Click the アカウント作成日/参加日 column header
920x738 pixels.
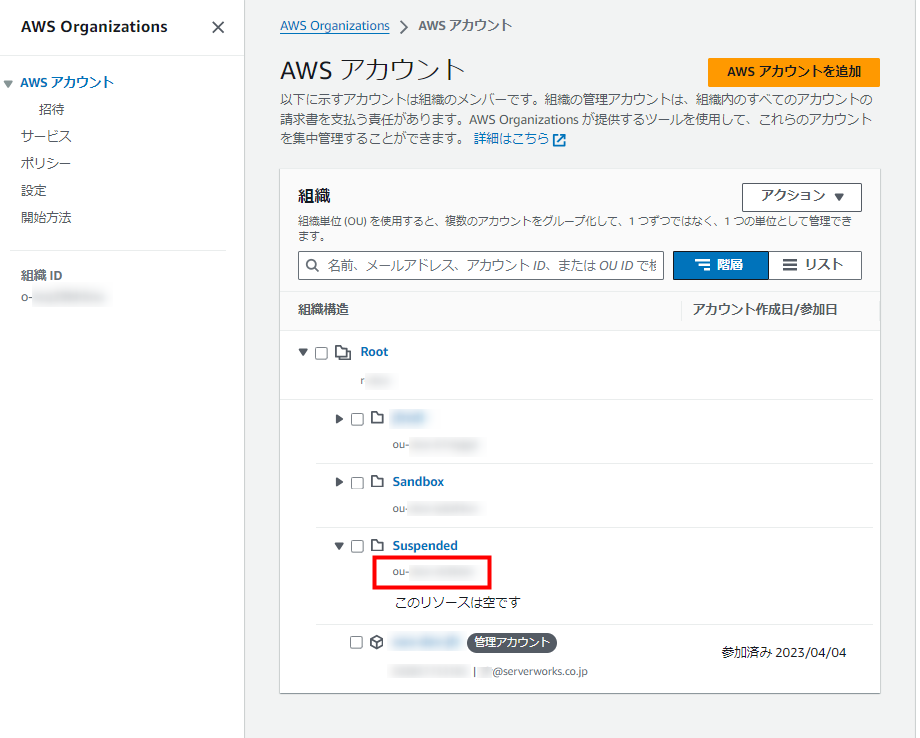click(x=765, y=310)
